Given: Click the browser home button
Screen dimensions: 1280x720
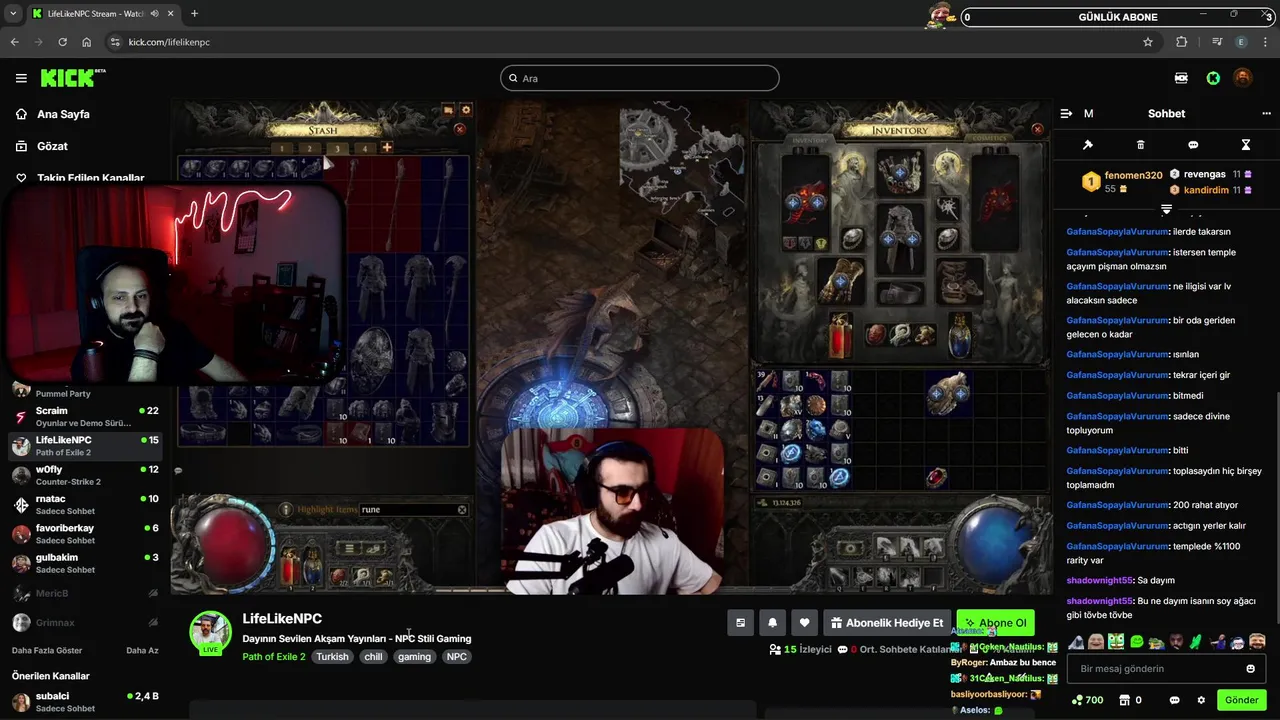Looking at the screenshot, I should (x=87, y=42).
